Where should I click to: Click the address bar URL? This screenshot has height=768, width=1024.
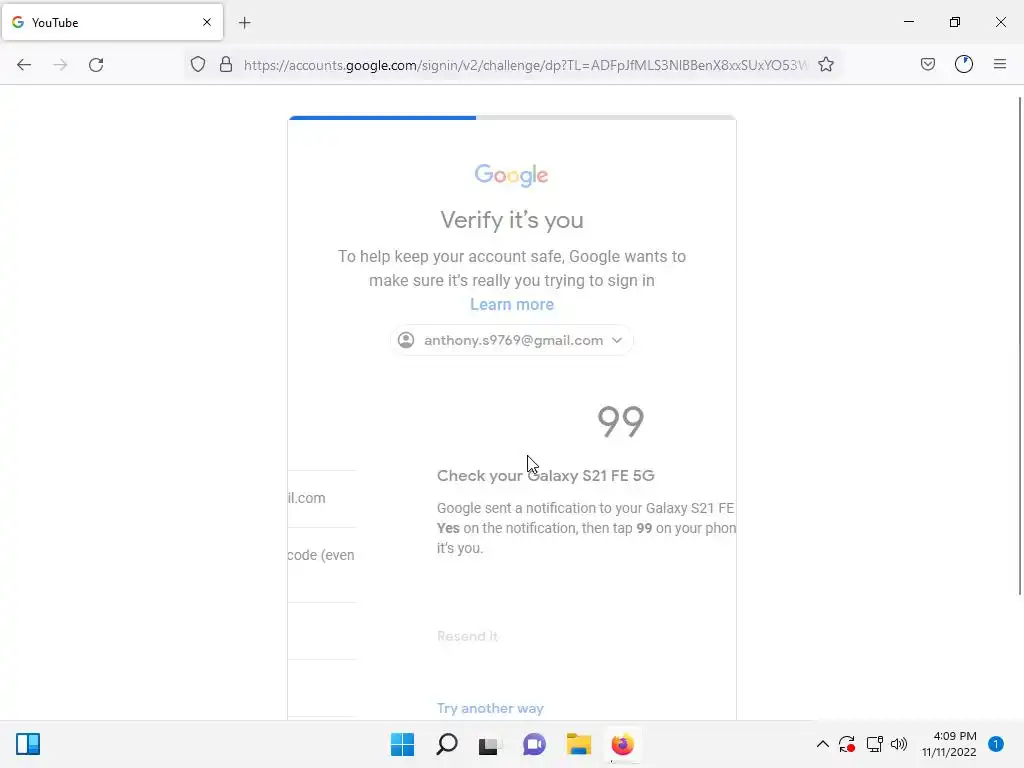point(525,65)
